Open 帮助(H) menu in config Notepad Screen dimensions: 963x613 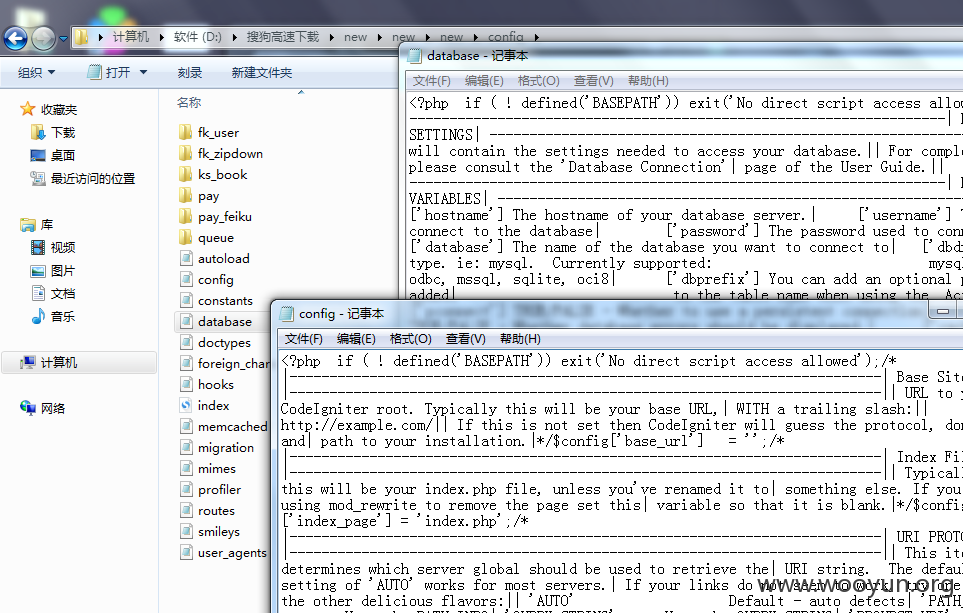(x=520, y=339)
